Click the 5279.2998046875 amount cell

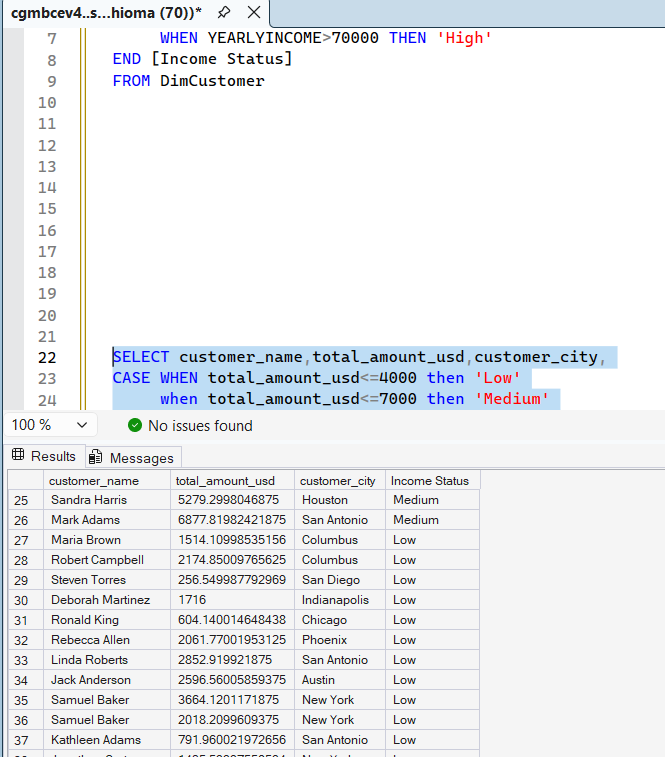click(232, 500)
